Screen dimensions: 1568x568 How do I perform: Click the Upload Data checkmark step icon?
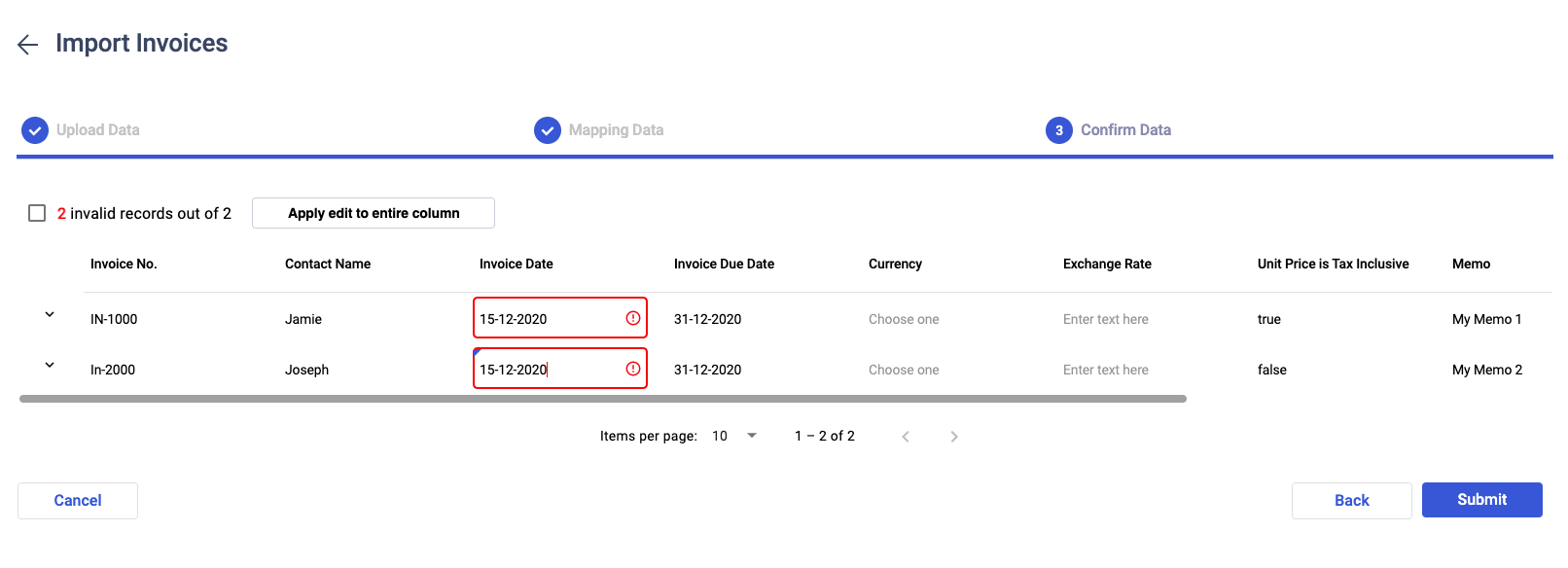tap(35, 130)
